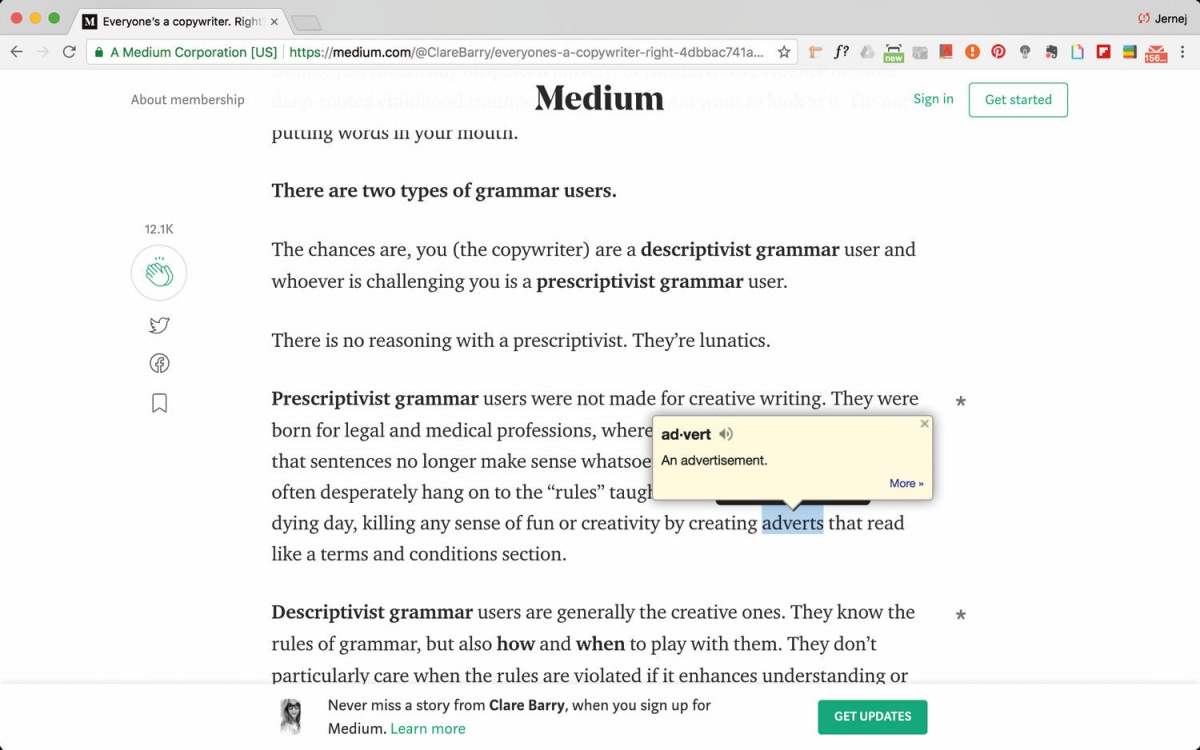This screenshot has width=1200, height=750.
Task: Close the 'Everyone's a copywriter' tab
Action: [273, 20]
